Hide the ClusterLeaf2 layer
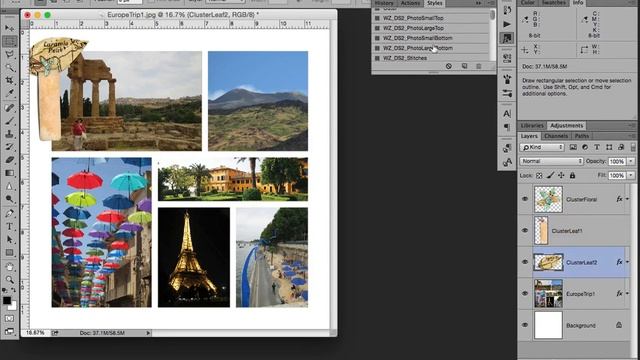Image resolution: width=640 pixels, height=360 pixels. tap(525, 262)
